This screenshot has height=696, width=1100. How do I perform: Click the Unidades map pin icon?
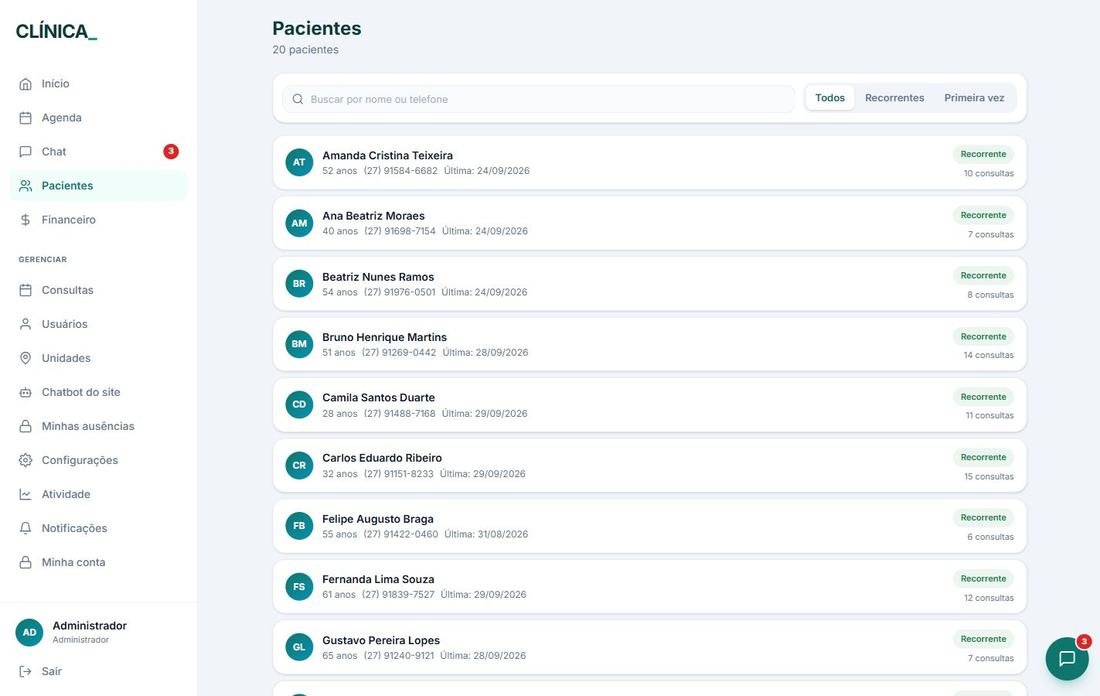[25, 358]
